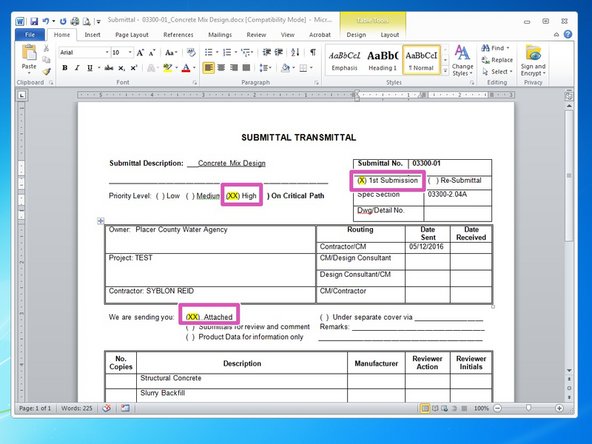592x444 pixels.
Task: Start a numbered list
Action: [x=227, y=52]
